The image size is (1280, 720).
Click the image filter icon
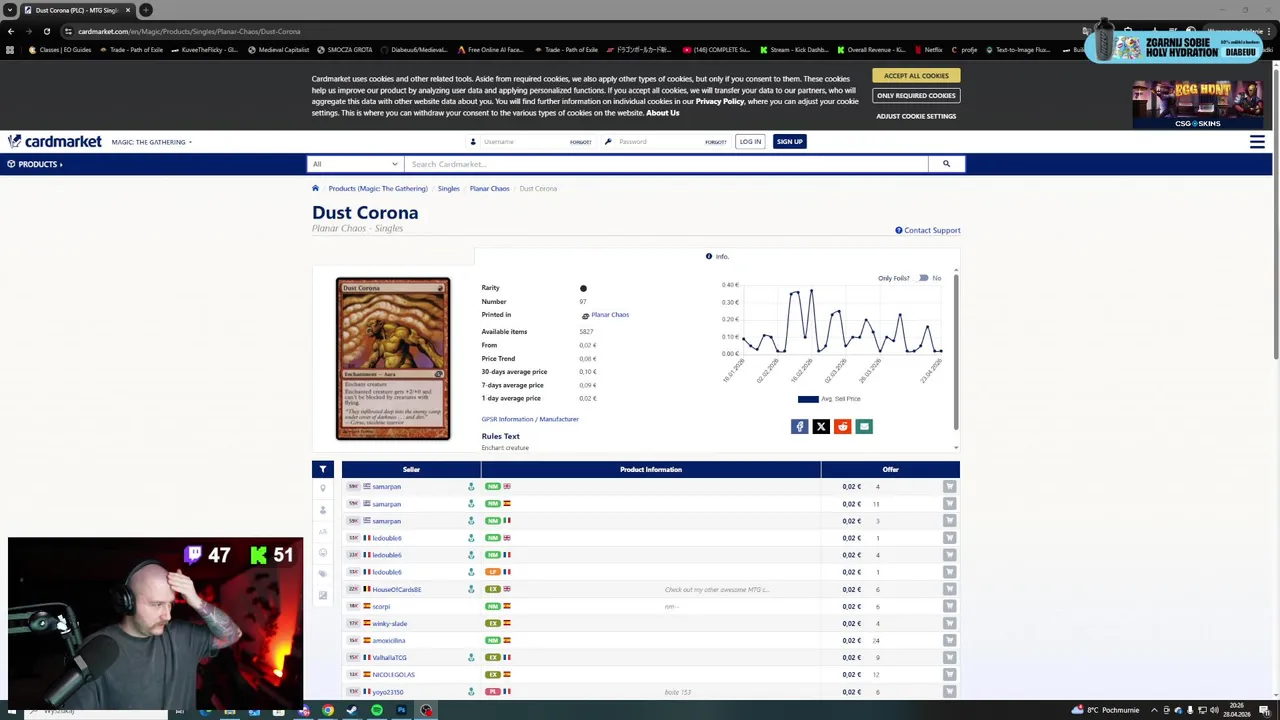[x=322, y=596]
